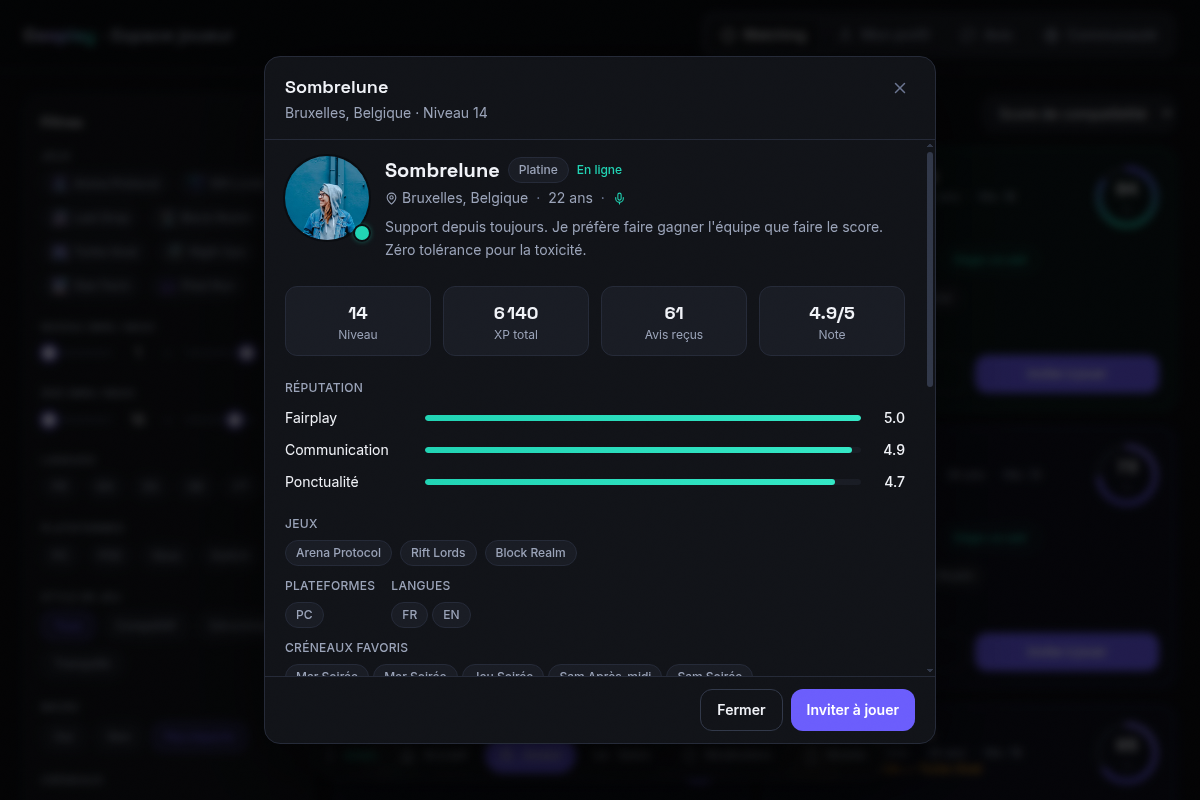The image size is (1200, 800).
Task: Click the scroll-down arrow of the dialog
Action: point(930,670)
